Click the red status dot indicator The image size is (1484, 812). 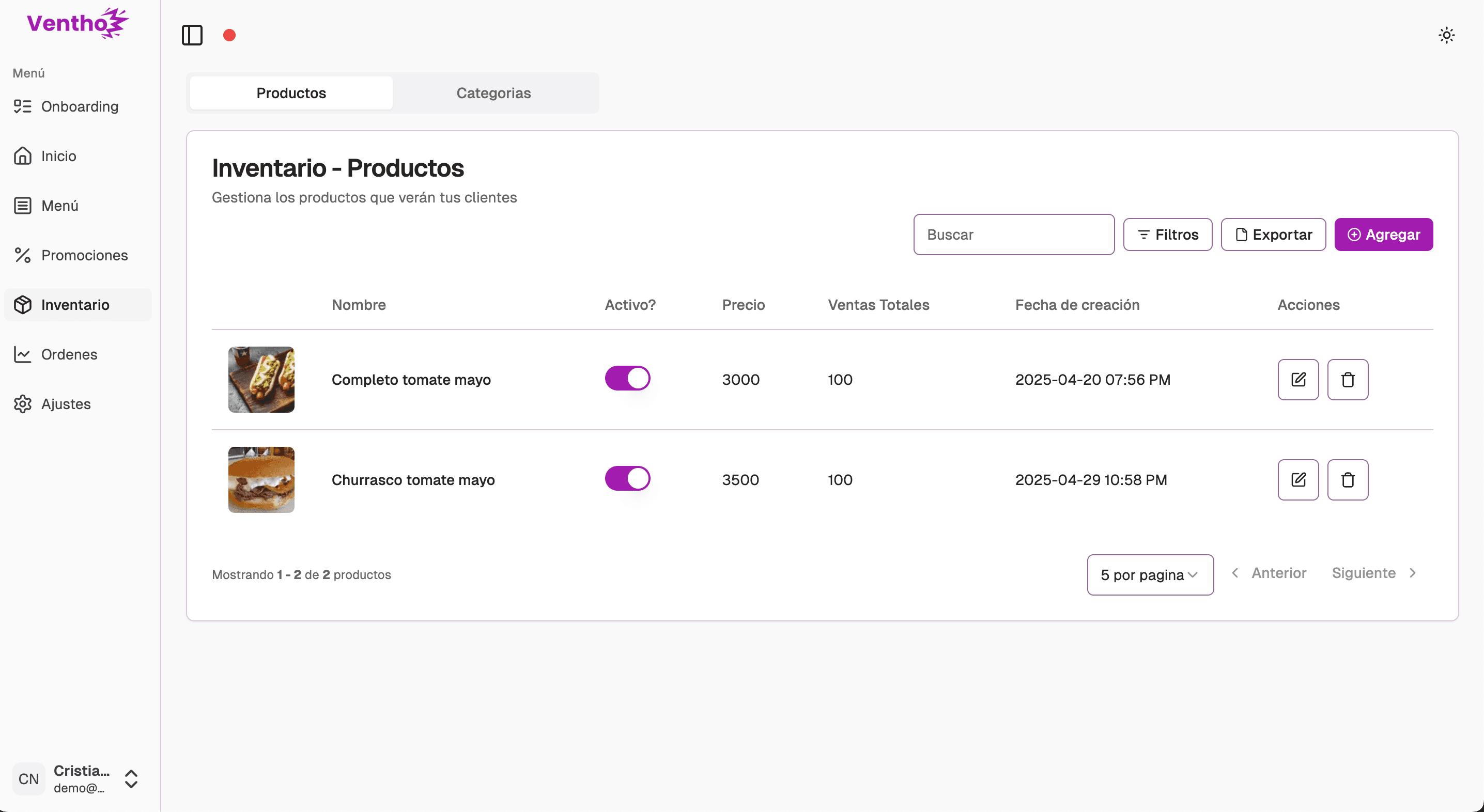coord(229,35)
